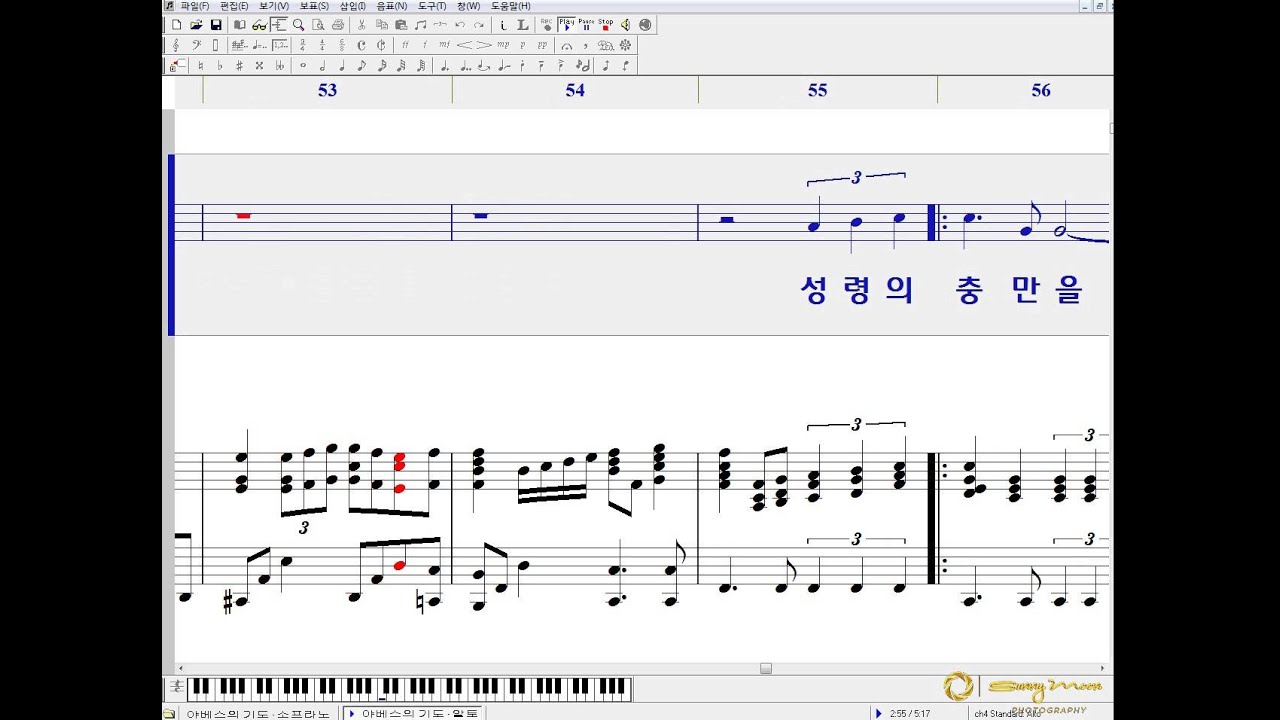Open the 보기(V) menu
Viewport: 1280px width, 720px height.
click(x=274, y=6)
